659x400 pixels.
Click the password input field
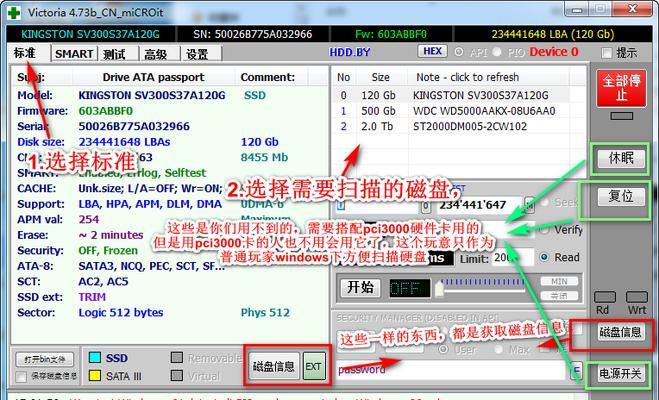pyautogui.click(x=452, y=370)
